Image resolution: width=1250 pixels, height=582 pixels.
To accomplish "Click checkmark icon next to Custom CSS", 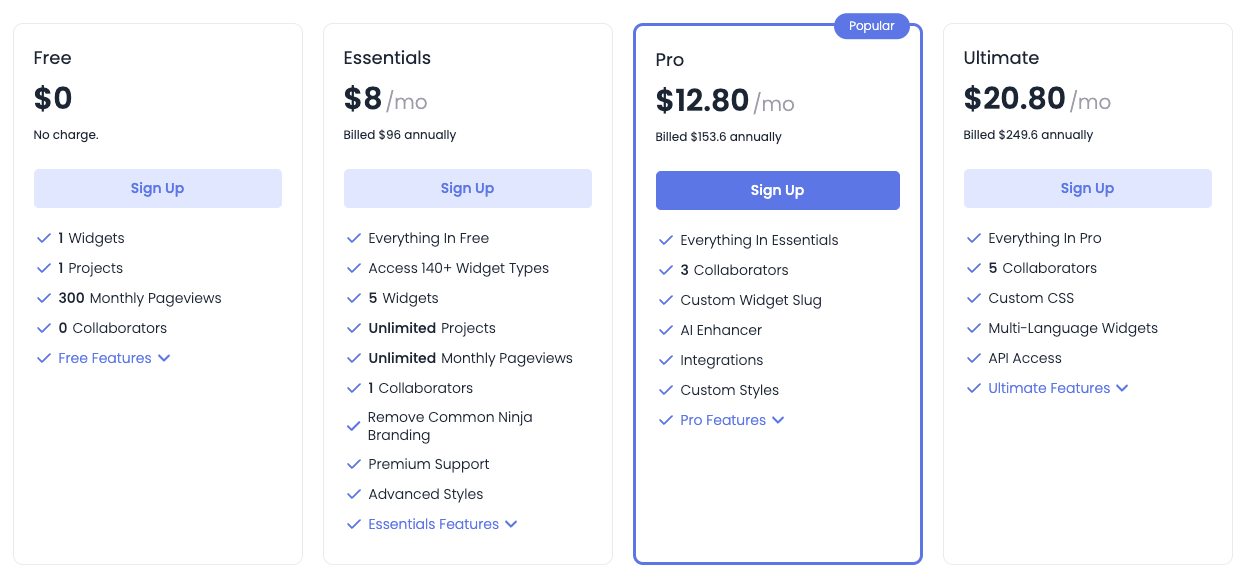I will coord(974,298).
